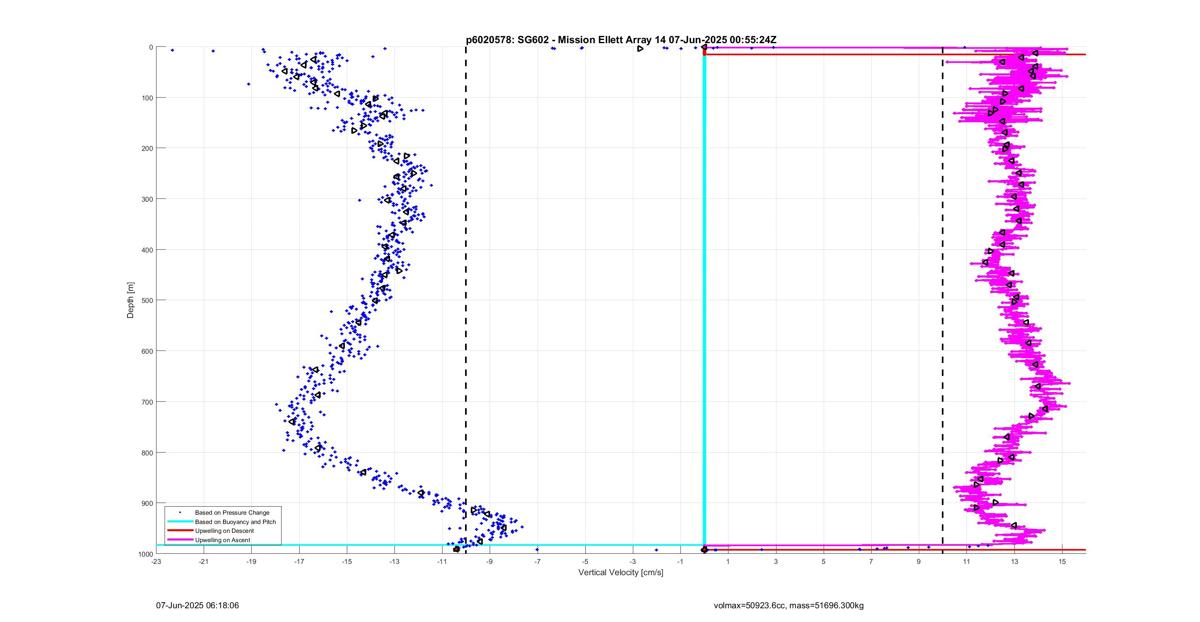Click x-axis tick label -19
The width and height of the screenshot is (1200, 622).
(x=251, y=561)
